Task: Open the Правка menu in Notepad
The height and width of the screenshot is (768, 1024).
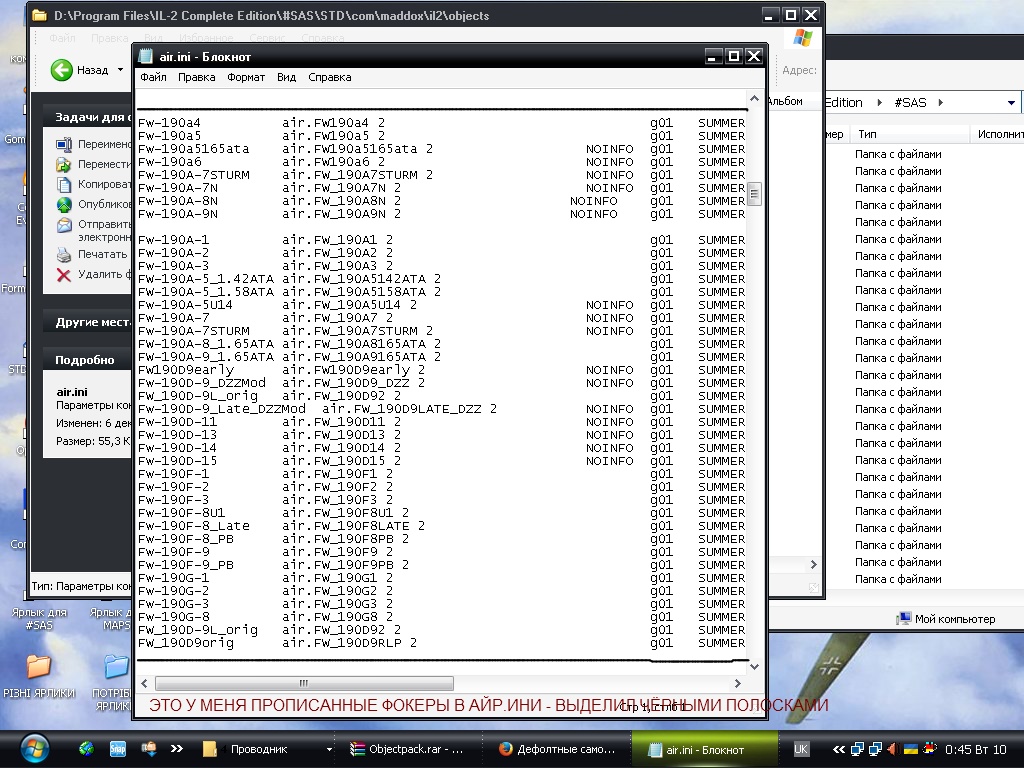Action: point(197,77)
